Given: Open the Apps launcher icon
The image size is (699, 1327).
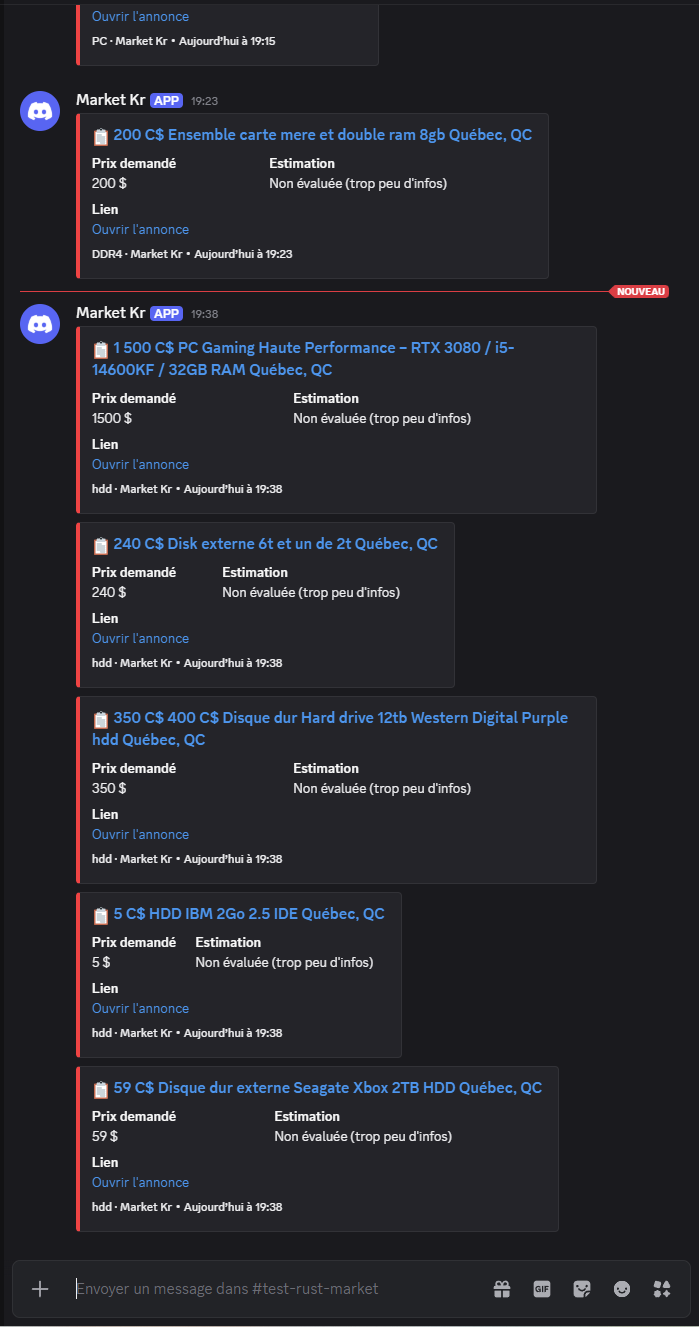Looking at the screenshot, I should pyautogui.click(x=662, y=1289).
